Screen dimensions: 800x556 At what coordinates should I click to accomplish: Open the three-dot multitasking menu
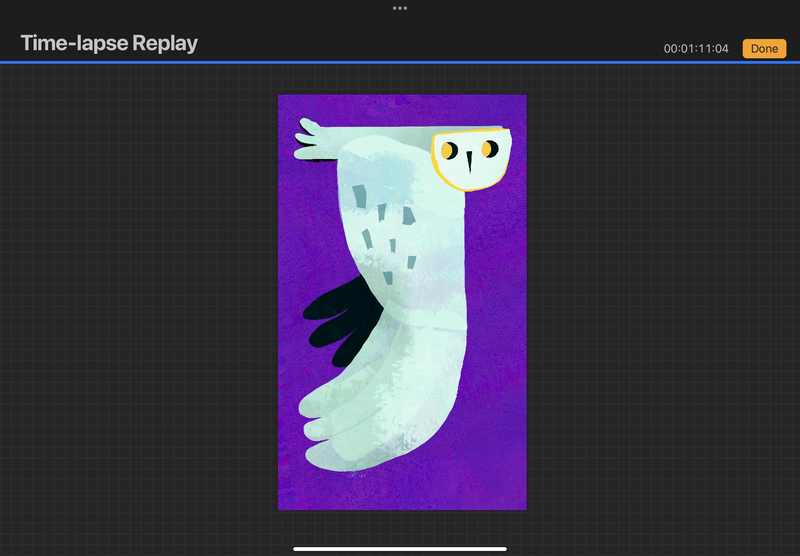400,8
